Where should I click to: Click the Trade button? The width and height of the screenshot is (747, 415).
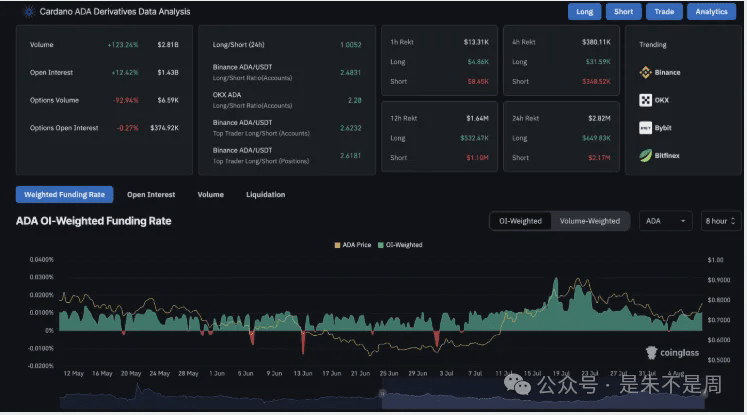pos(664,12)
